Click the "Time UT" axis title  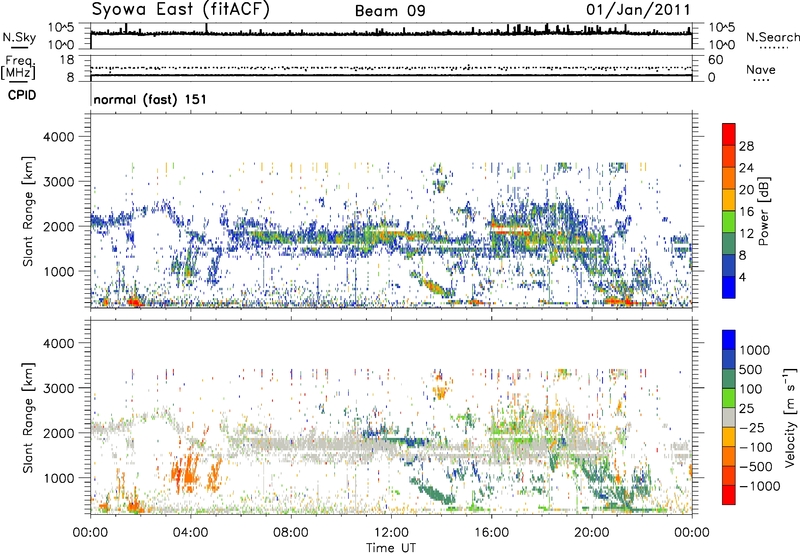click(391, 548)
